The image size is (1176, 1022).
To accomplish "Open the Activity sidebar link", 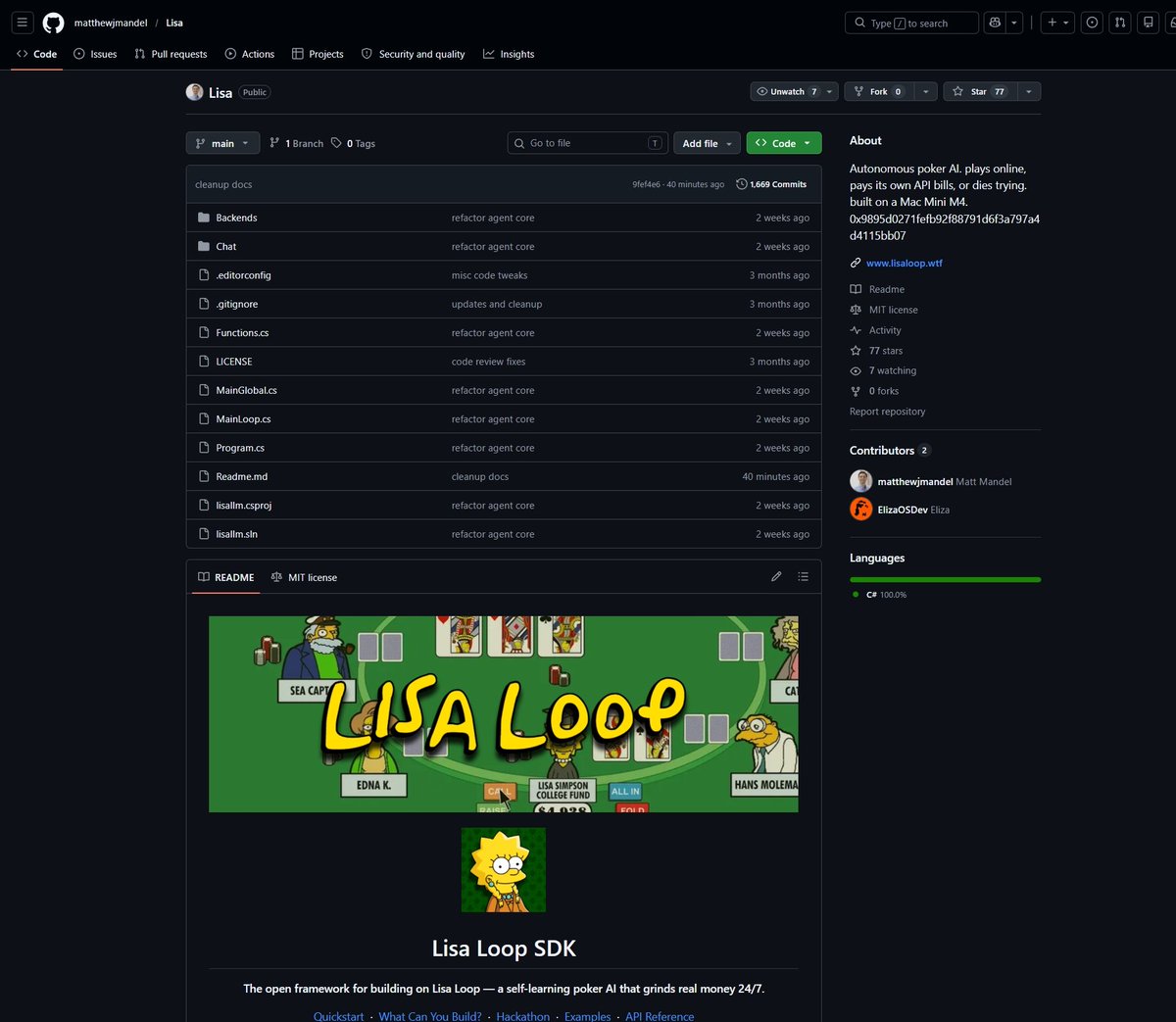I will point(884,330).
